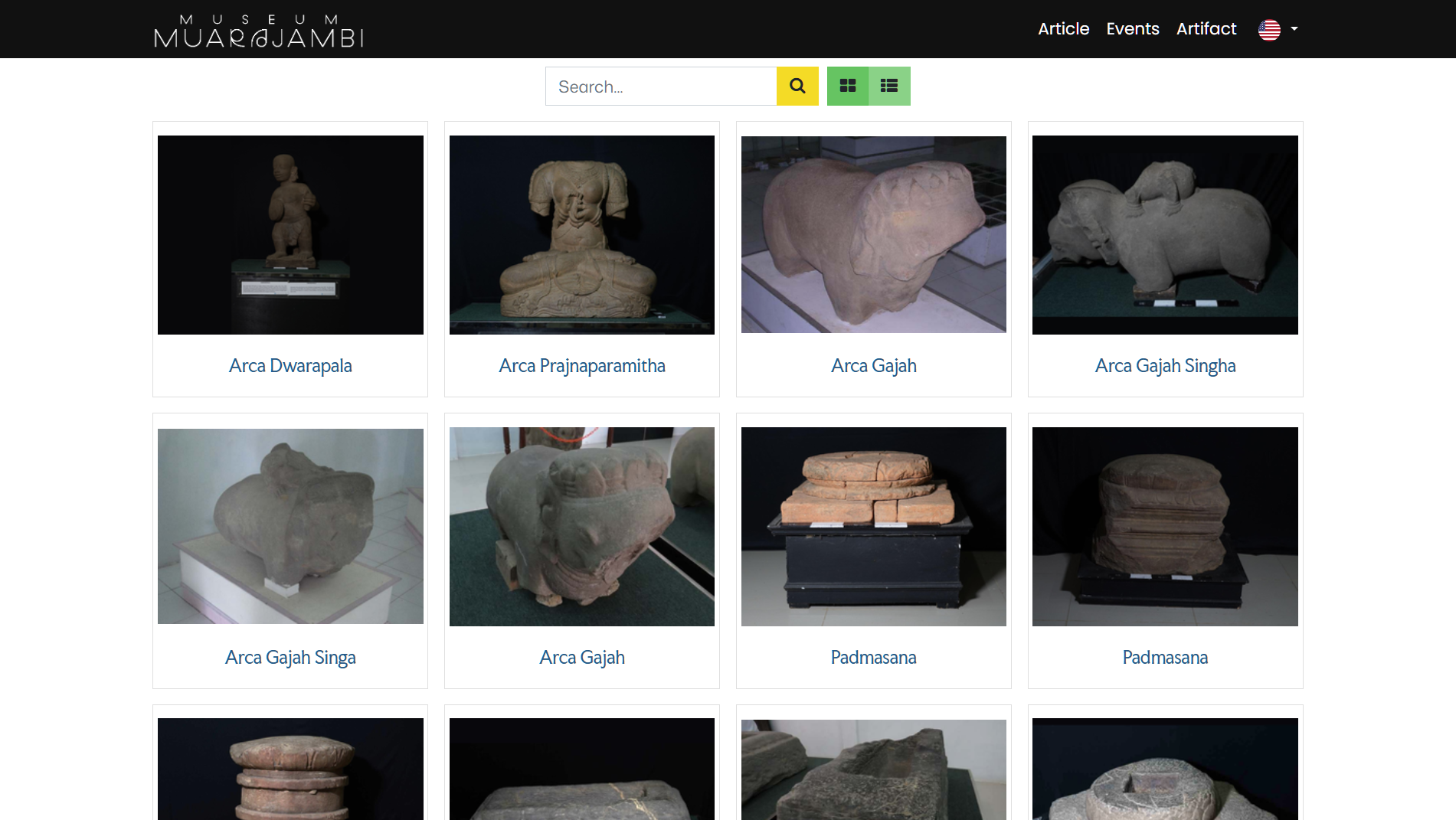This screenshot has width=1456, height=820.
Task: Open the Article menu item
Action: (1063, 29)
